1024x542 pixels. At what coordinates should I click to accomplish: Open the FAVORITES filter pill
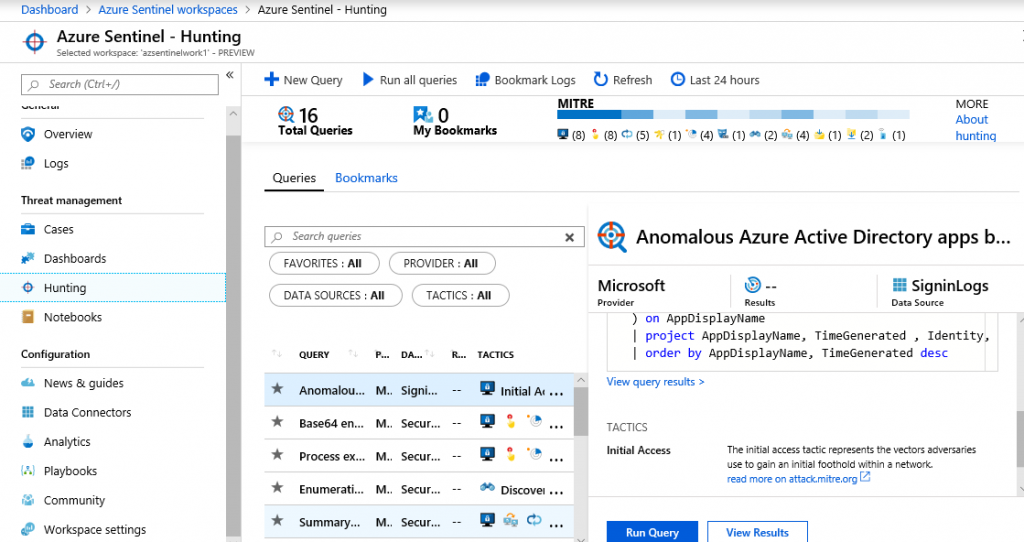tap(322, 264)
